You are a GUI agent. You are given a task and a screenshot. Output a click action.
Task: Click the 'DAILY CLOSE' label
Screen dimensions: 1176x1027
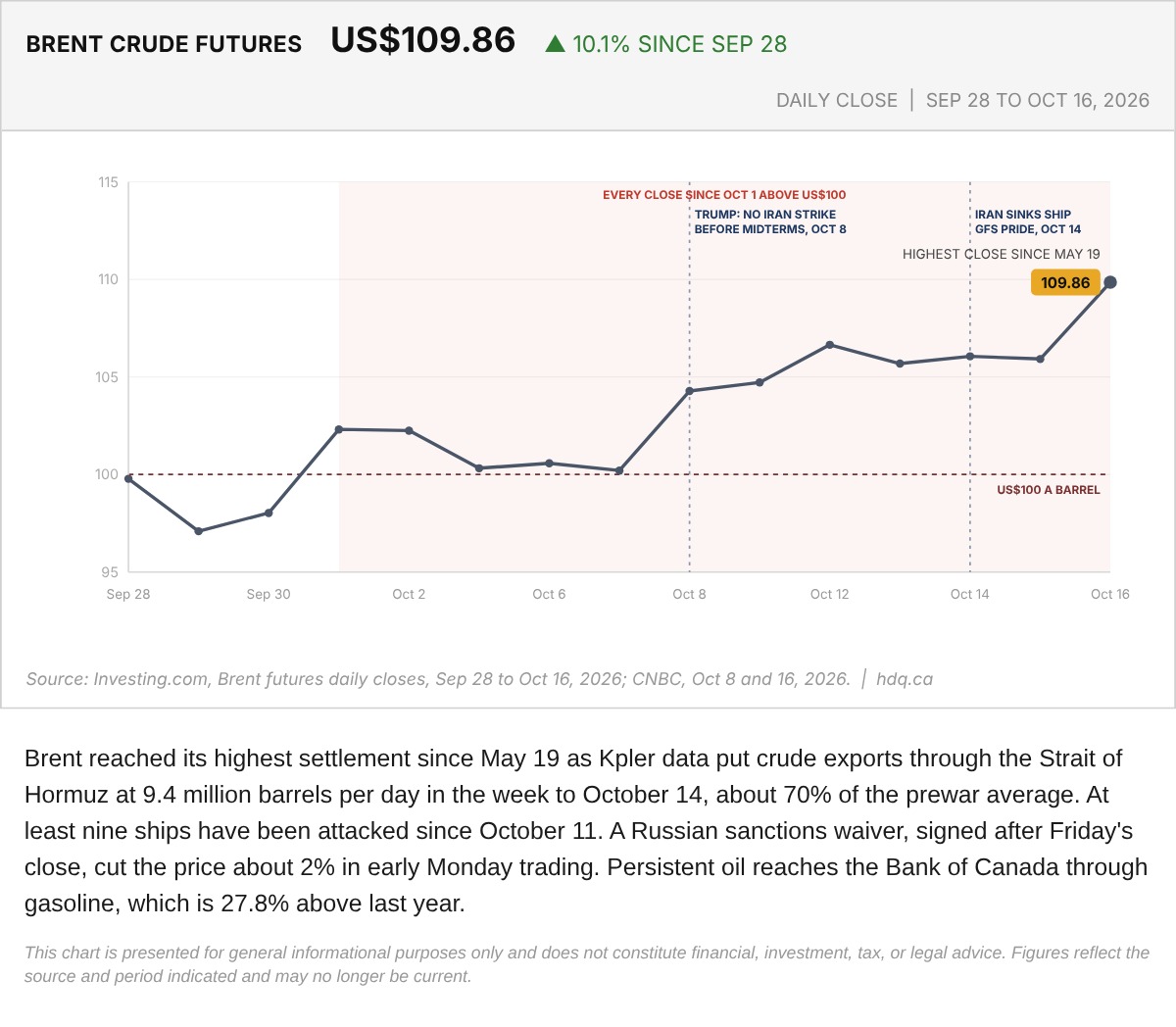coord(837,100)
